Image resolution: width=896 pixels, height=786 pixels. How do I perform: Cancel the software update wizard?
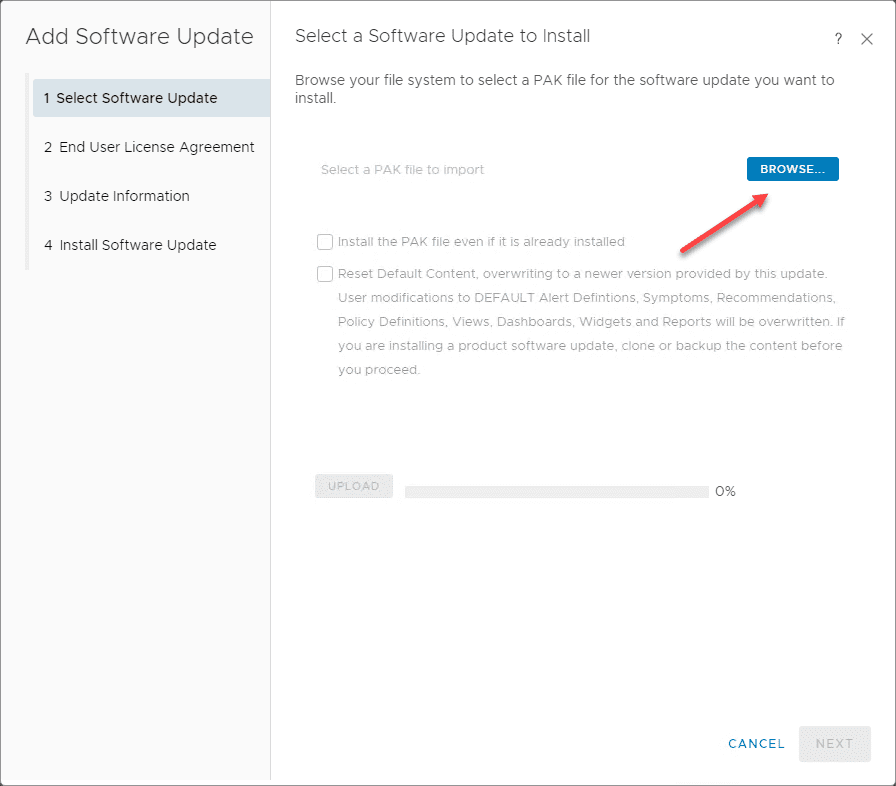point(756,744)
